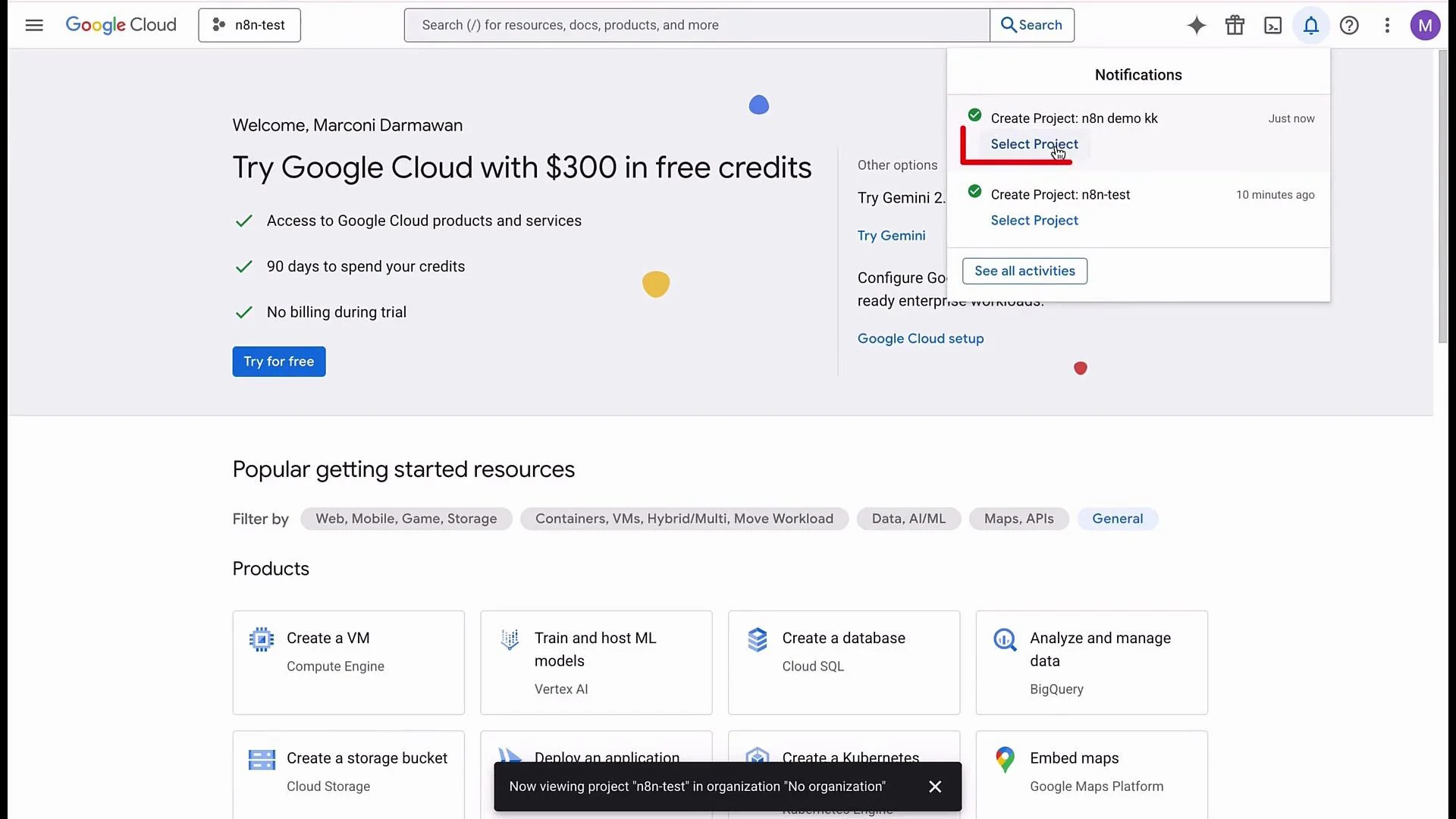Click the Vertex AI icon
Viewport: 1456px width, 819px height.
tap(510, 639)
